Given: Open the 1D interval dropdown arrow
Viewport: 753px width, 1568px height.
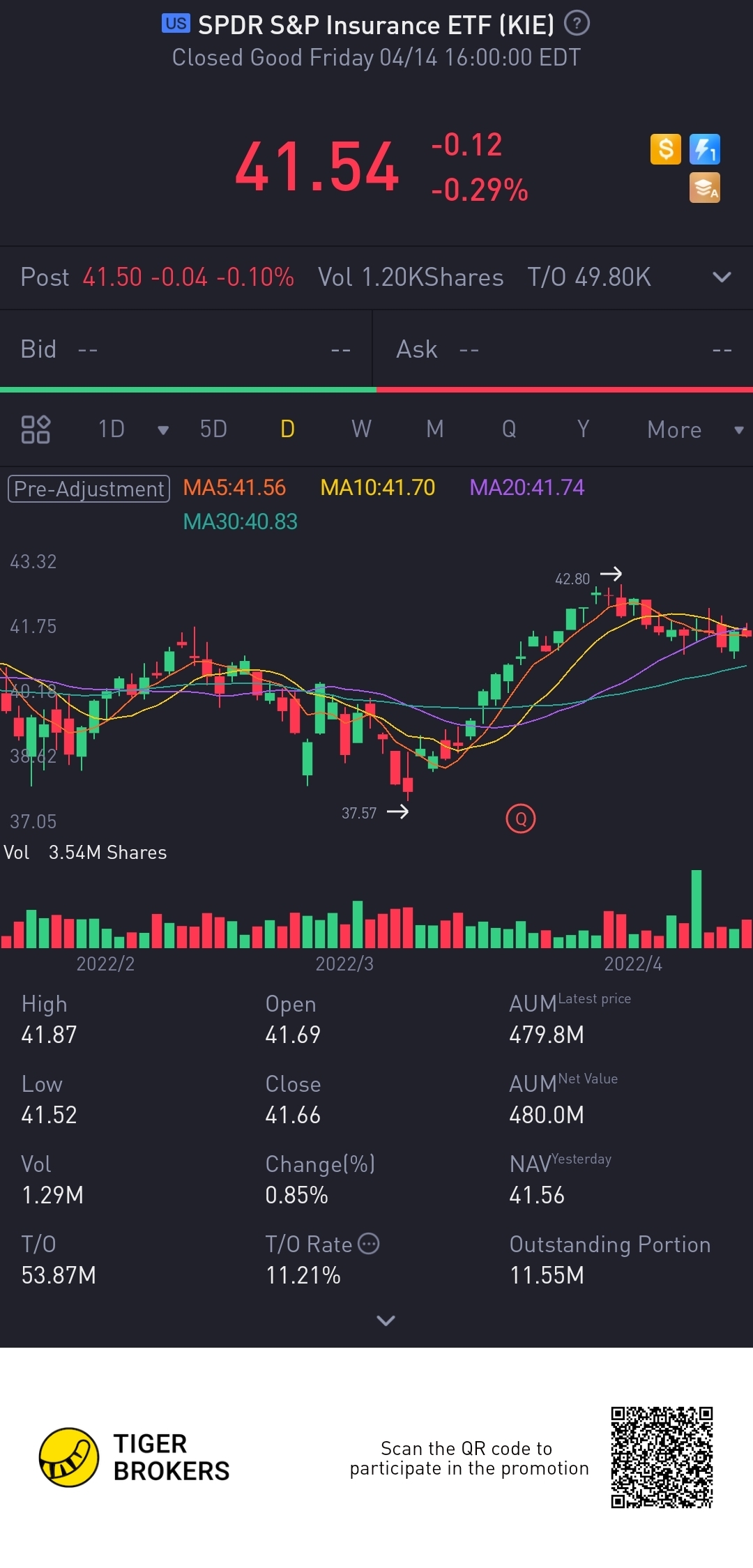Looking at the screenshot, I should (163, 430).
